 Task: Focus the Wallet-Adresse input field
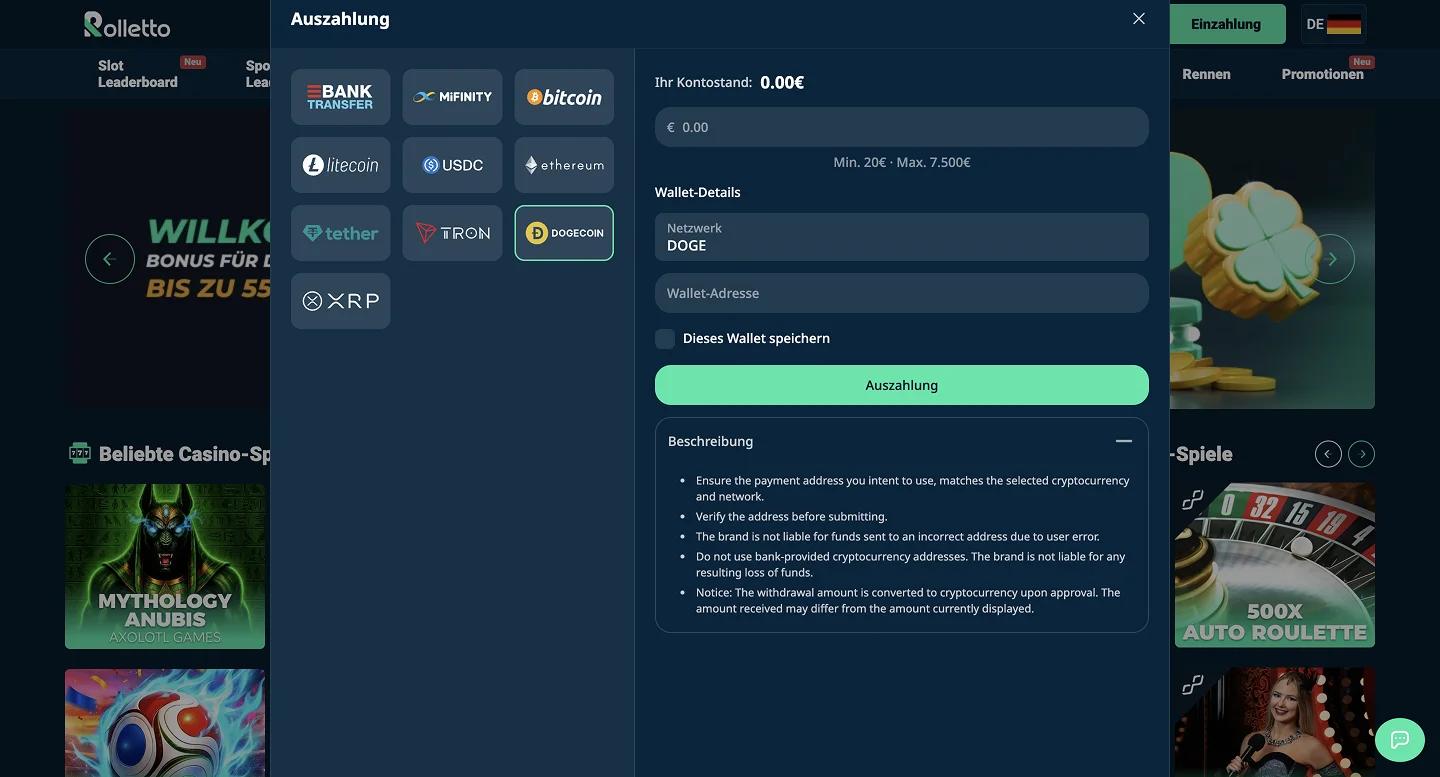coord(901,293)
